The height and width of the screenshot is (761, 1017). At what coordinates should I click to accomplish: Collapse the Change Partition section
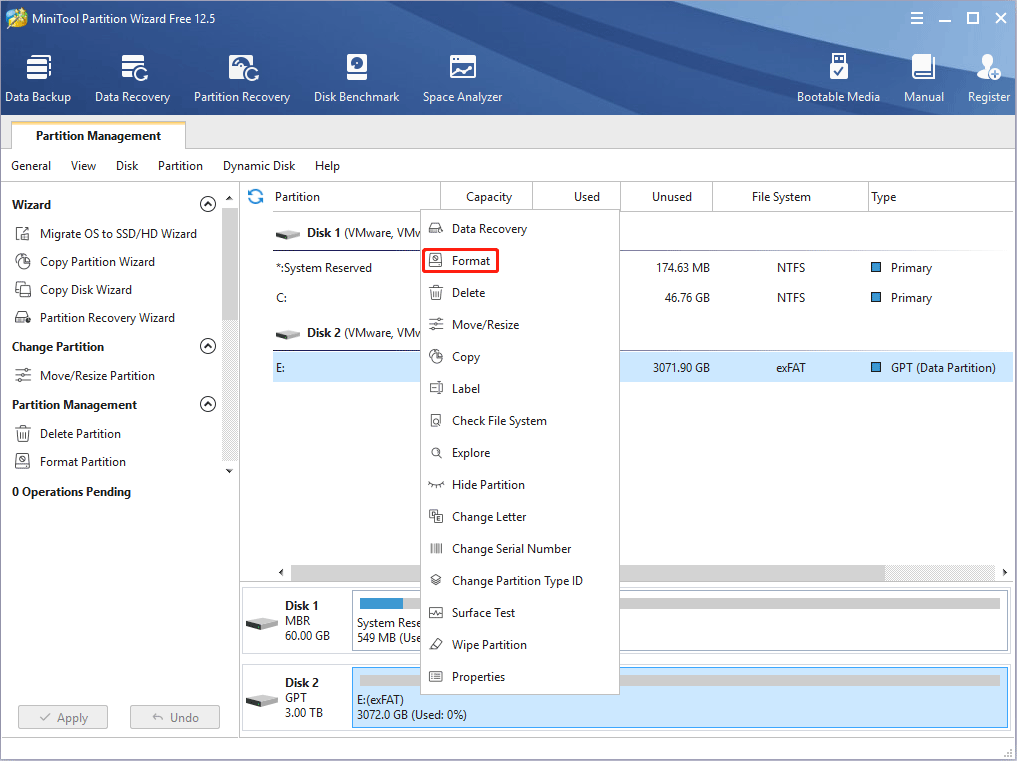click(x=208, y=346)
